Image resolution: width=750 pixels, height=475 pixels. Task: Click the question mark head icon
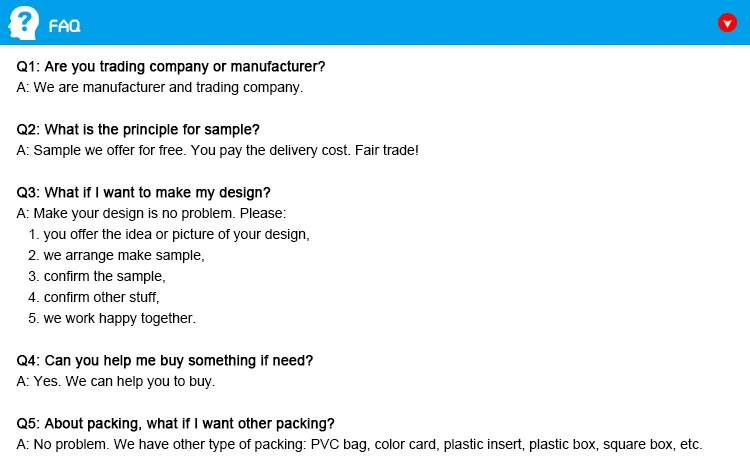(x=22, y=23)
